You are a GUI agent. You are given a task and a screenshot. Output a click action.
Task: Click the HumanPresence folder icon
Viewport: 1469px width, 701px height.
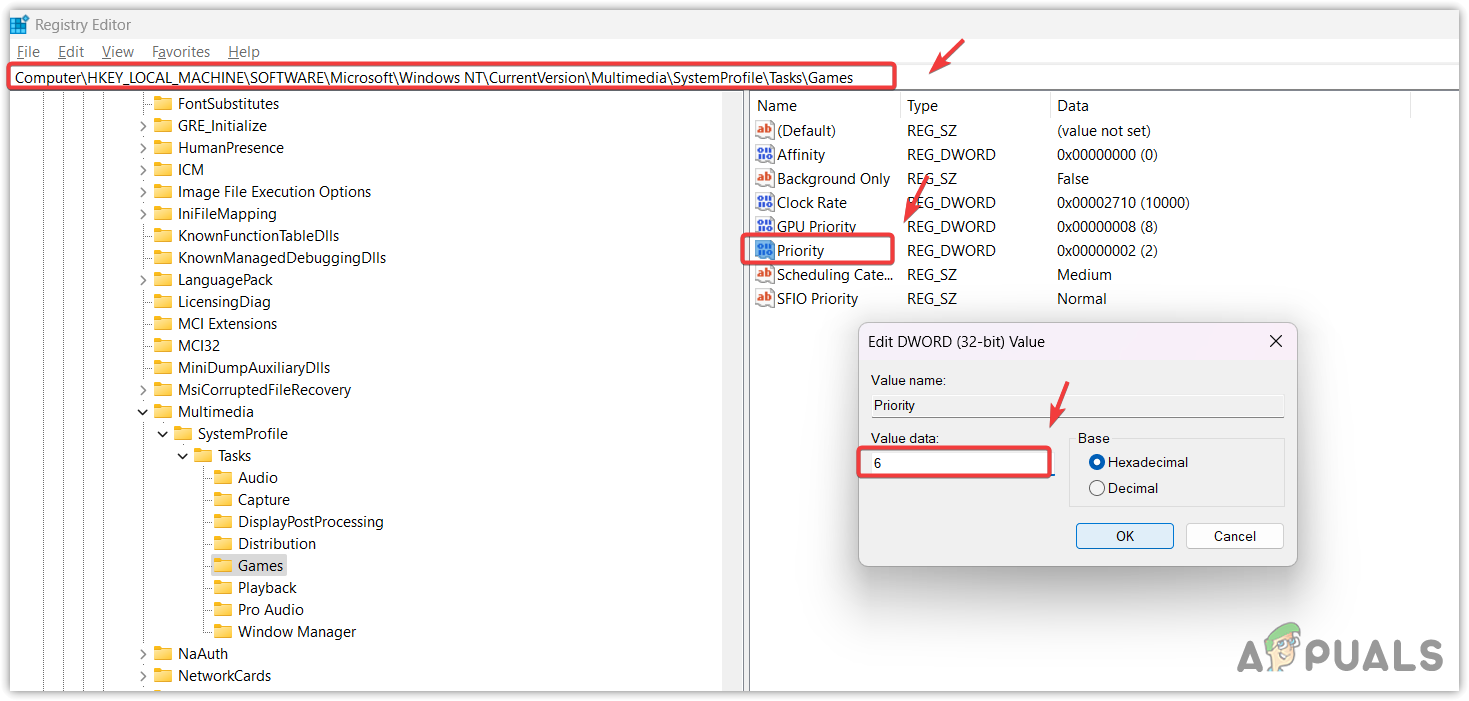(x=163, y=147)
